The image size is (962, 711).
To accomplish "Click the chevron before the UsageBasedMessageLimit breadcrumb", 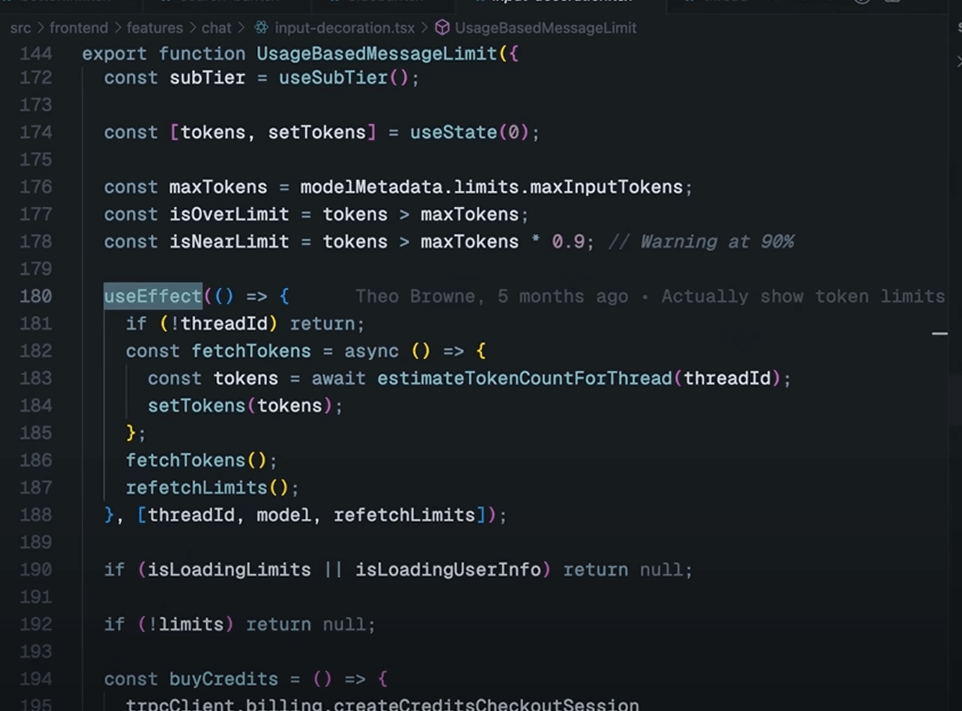I will (425, 28).
